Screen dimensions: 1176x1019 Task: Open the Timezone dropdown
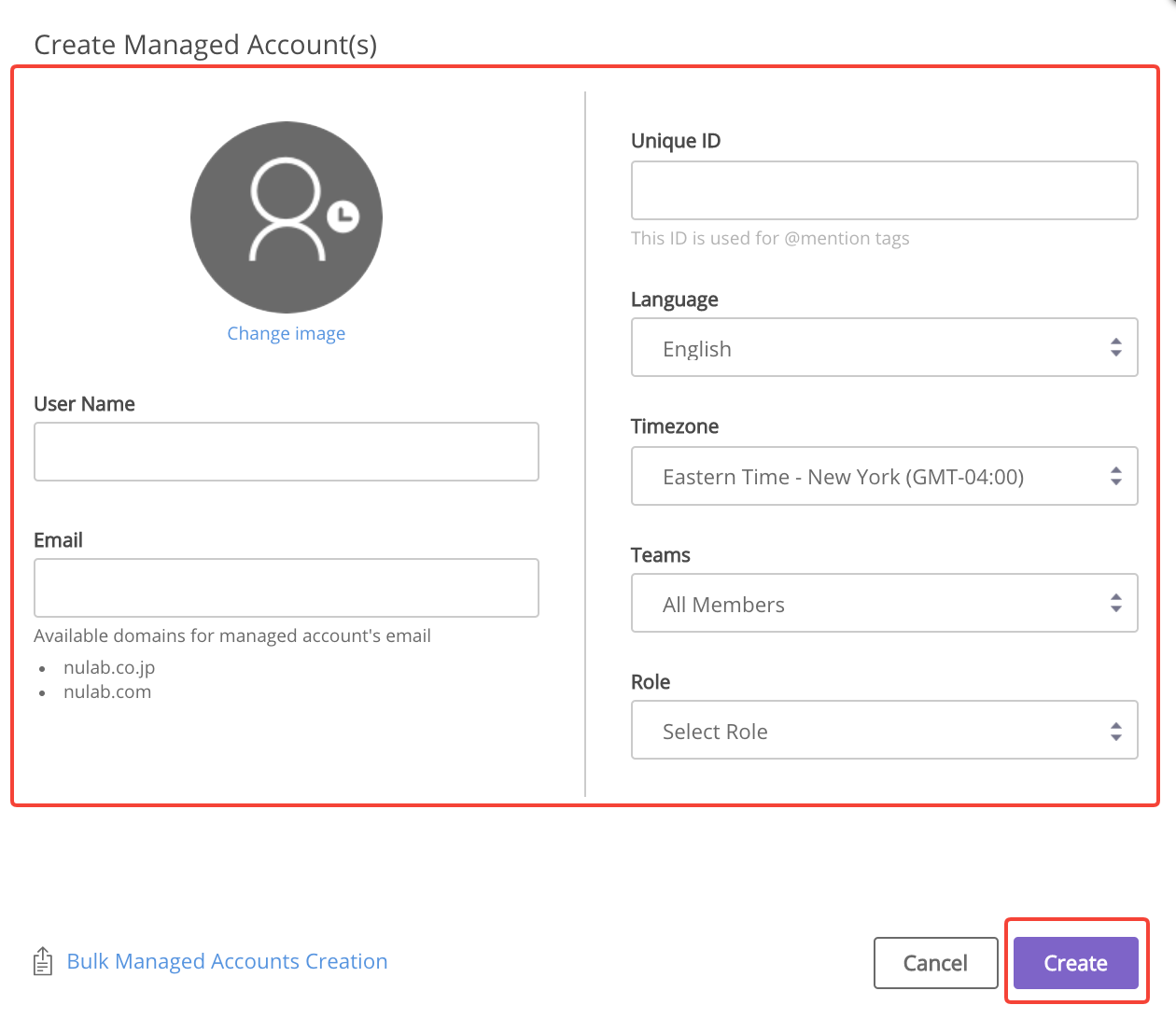pos(885,476)
